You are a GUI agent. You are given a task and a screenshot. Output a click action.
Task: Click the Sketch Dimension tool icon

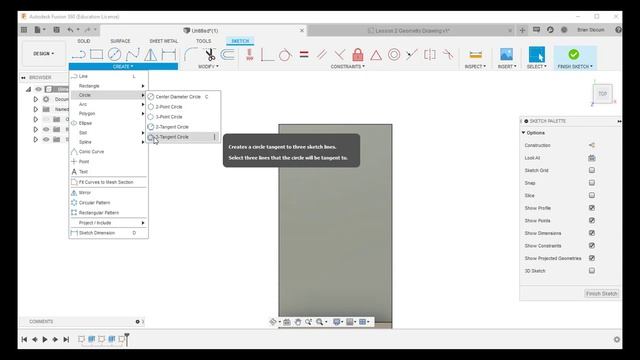click(x=169, y=54)
